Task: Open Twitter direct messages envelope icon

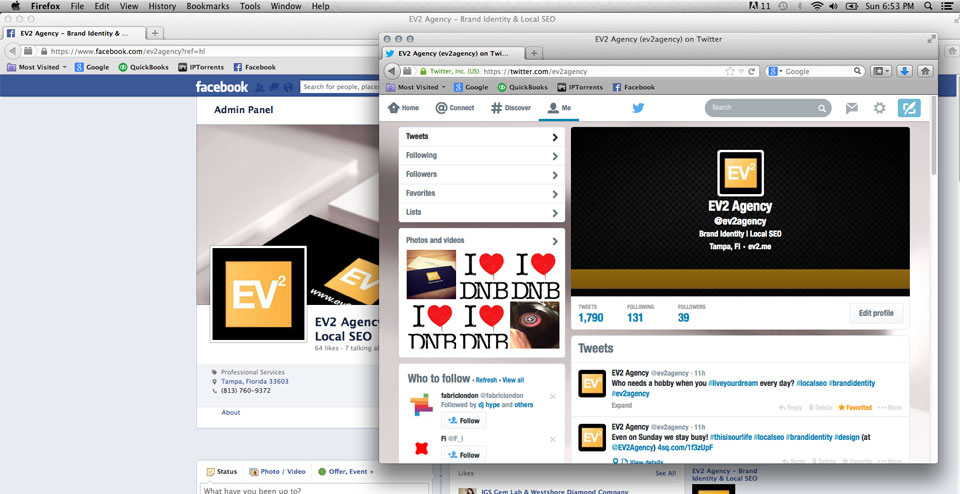Action: tap(852, 108)
